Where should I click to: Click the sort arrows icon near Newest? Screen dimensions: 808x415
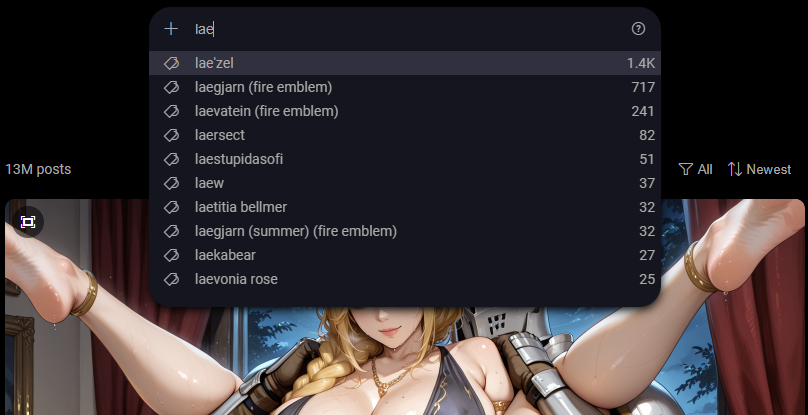pos(735,169)
